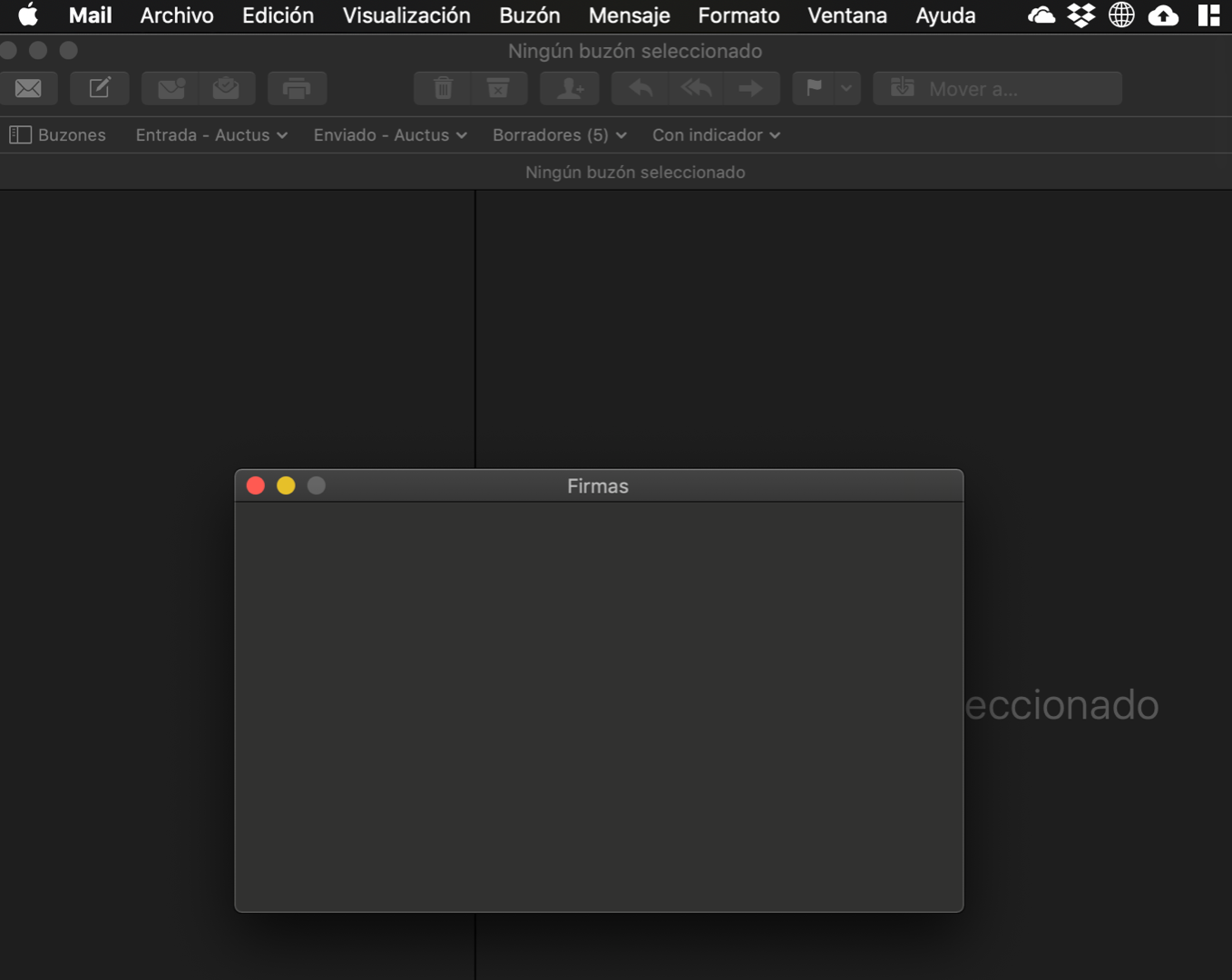Click the get new mail envelope icon
The height and width of the screenshot is (980, 1232).
coord(28,88)
